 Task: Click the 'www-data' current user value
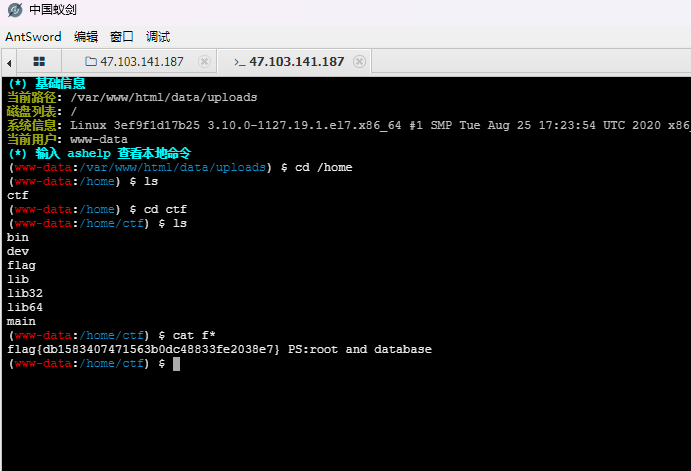(99, 140)
